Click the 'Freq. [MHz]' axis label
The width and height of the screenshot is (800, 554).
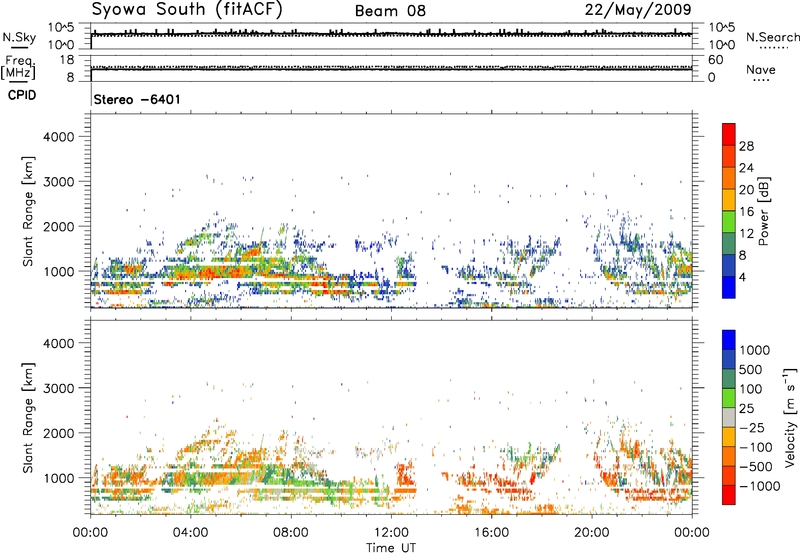point(18,68)
